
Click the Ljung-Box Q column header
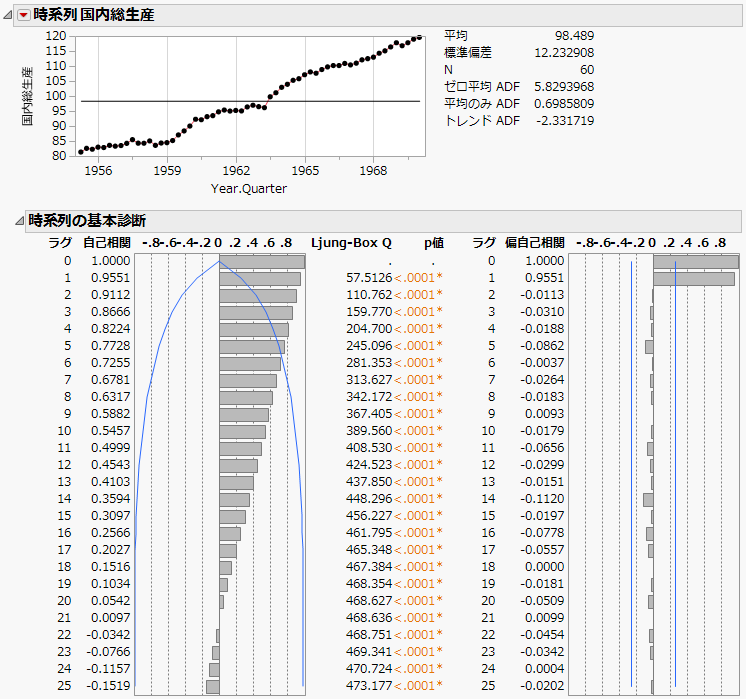pos(352,243)
